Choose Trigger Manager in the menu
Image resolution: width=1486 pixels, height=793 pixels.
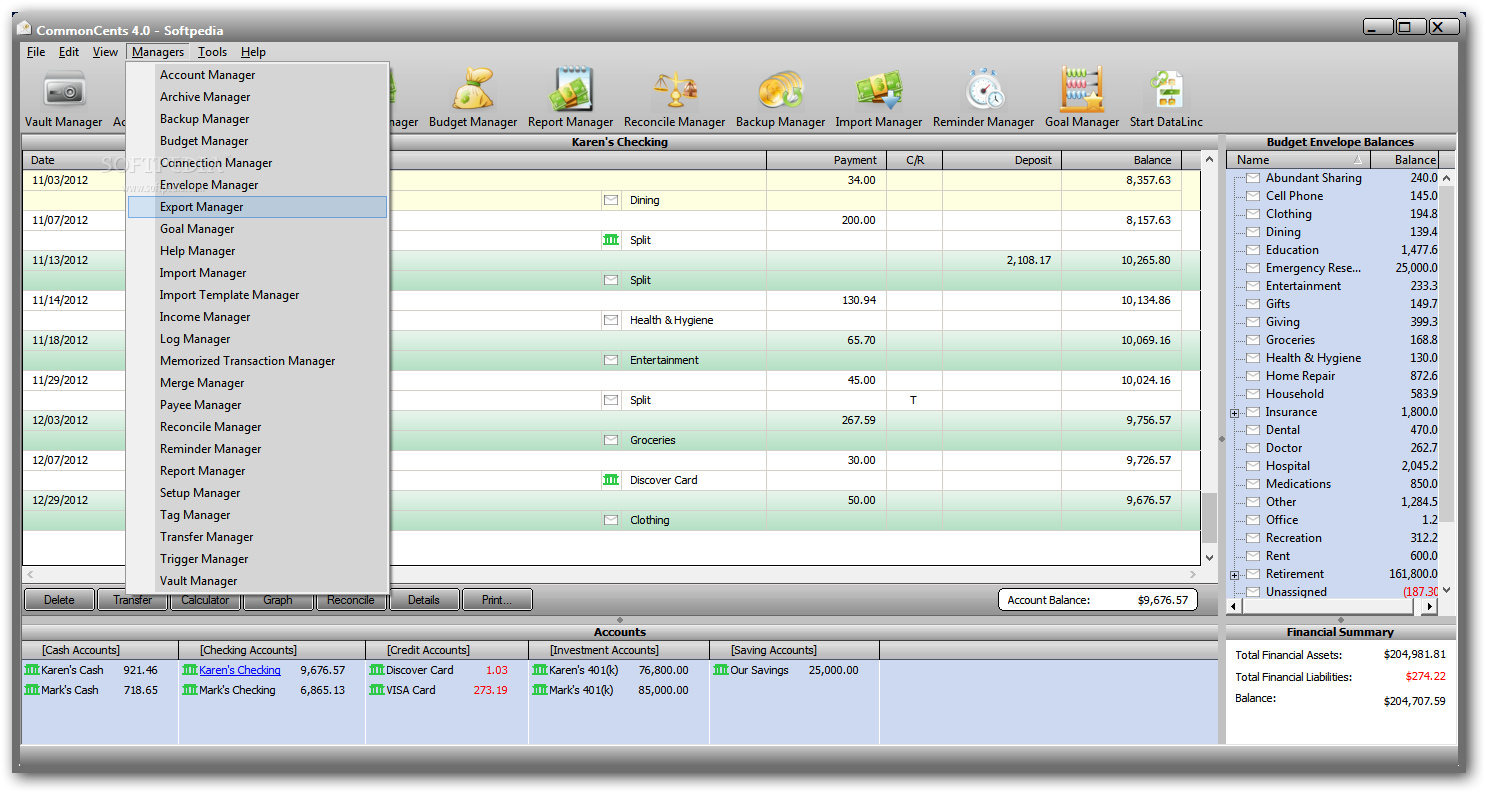pyautogui.click(x=257, y=559)
